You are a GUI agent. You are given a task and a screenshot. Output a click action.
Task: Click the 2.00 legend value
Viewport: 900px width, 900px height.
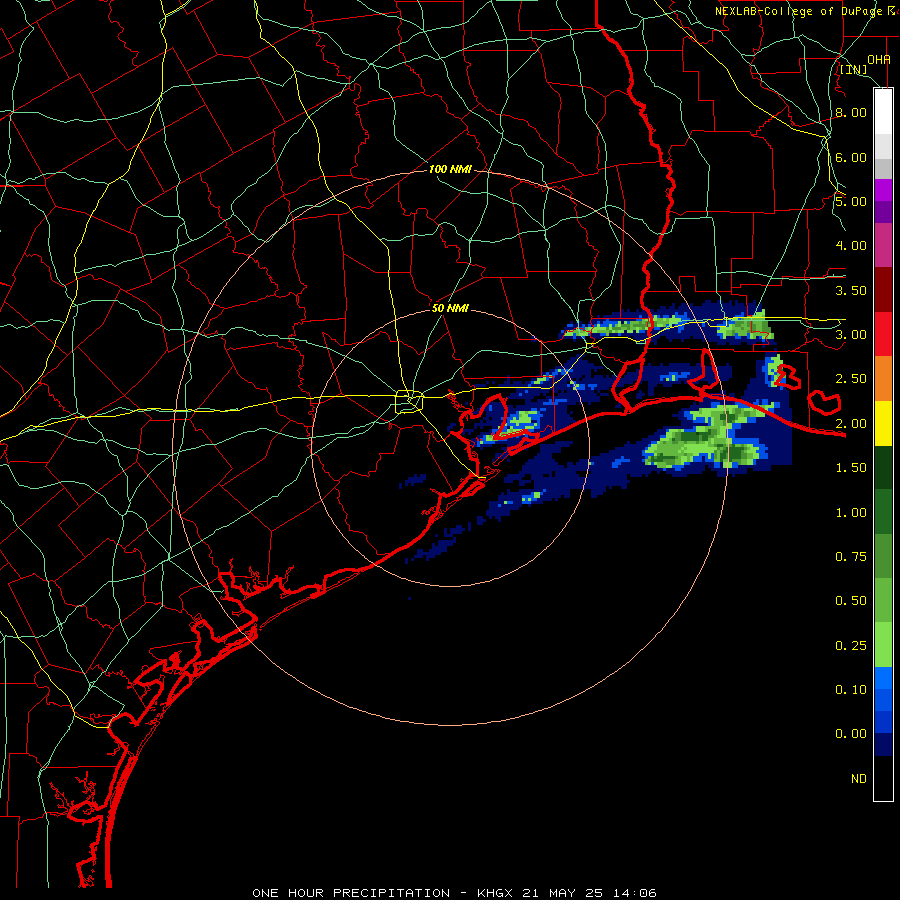851,424
